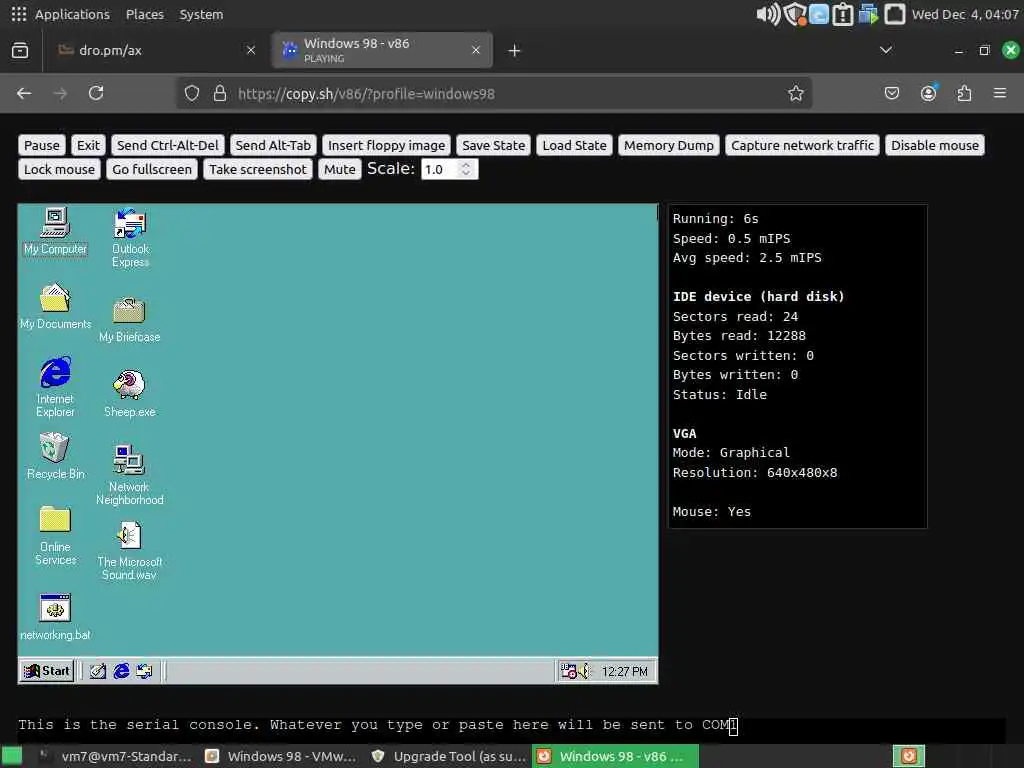The width and height of the screenshot is (1024, 768).
Task: Click the Scale stepper arrows
Action: point(466,169)
